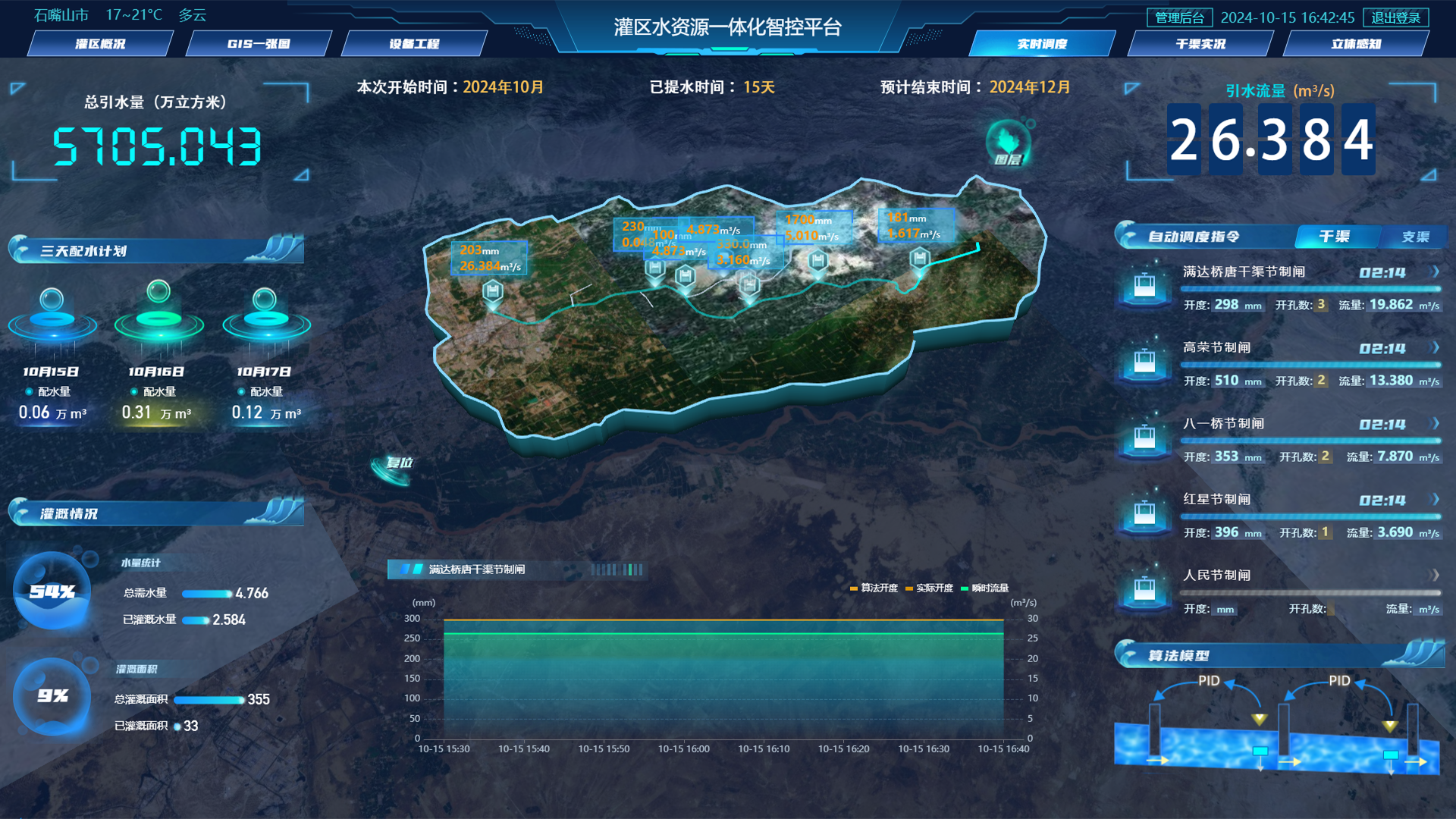This screenshot has width=1456, height=819.
Task: Expand the 人民节制闸 details chevron
Action: [1435, 575]
